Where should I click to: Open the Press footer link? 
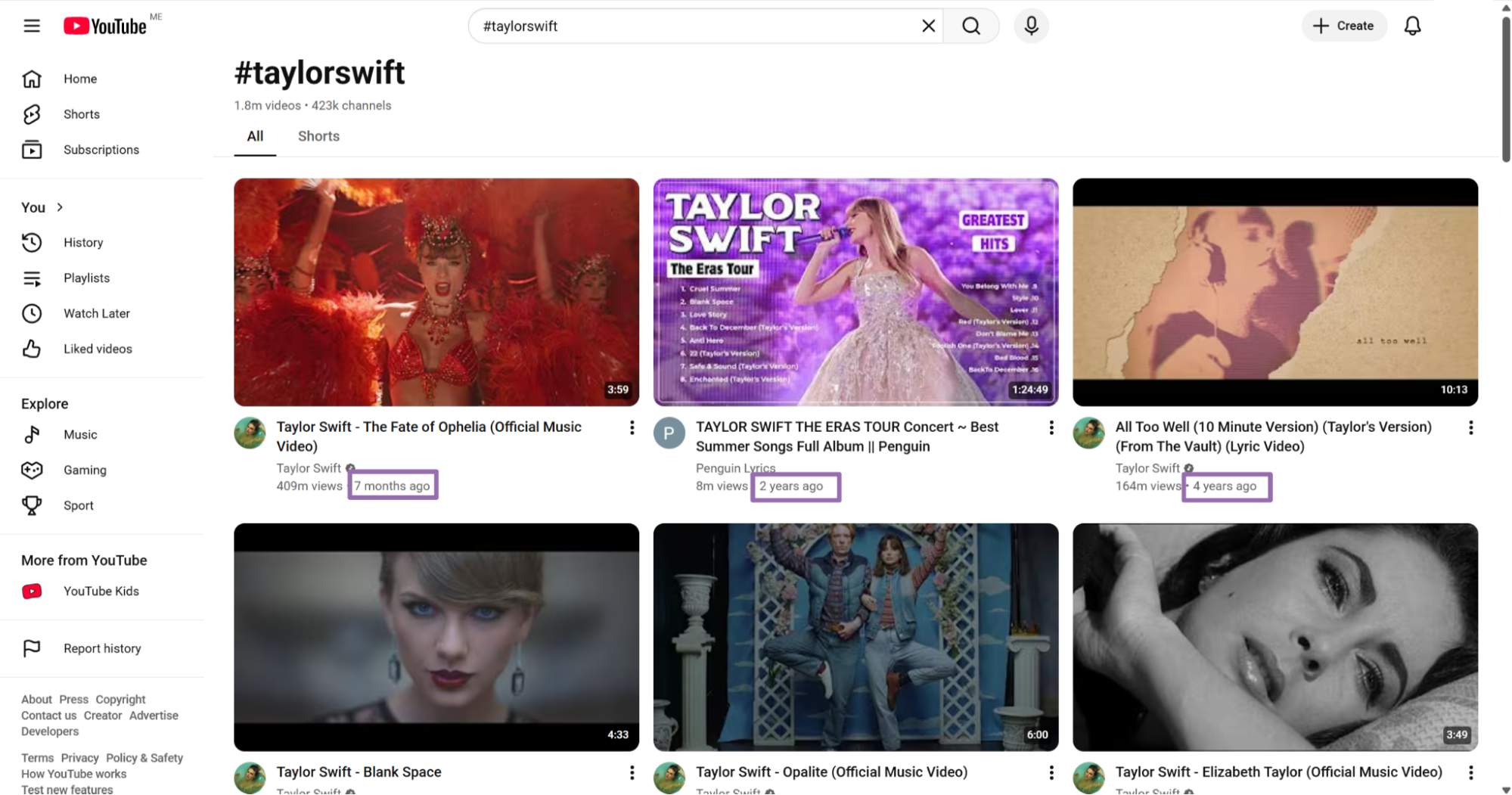[x=73, y=700]
